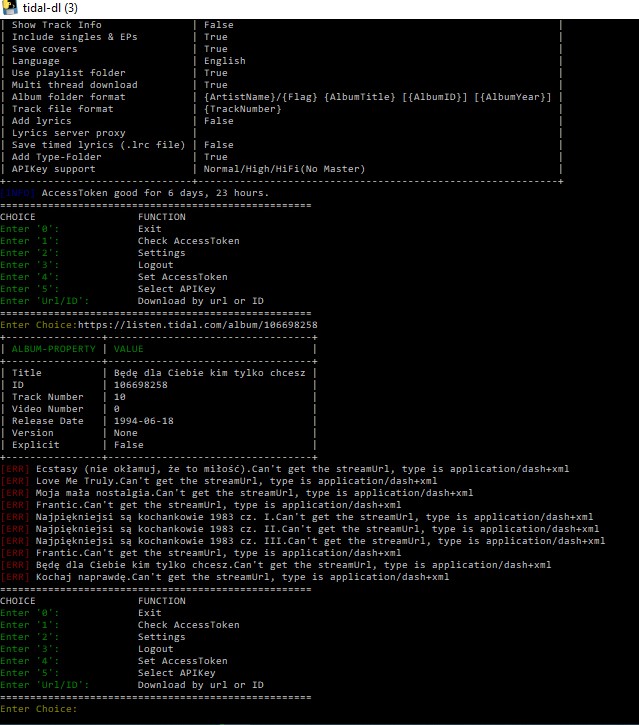Click the 'Add Type-Folder' setting label

click(56, 157)
